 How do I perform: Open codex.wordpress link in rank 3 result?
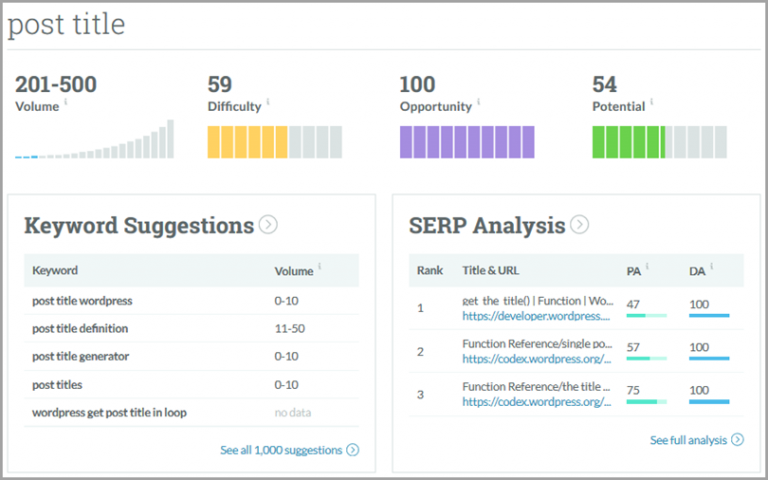click(x=535, y=402)
